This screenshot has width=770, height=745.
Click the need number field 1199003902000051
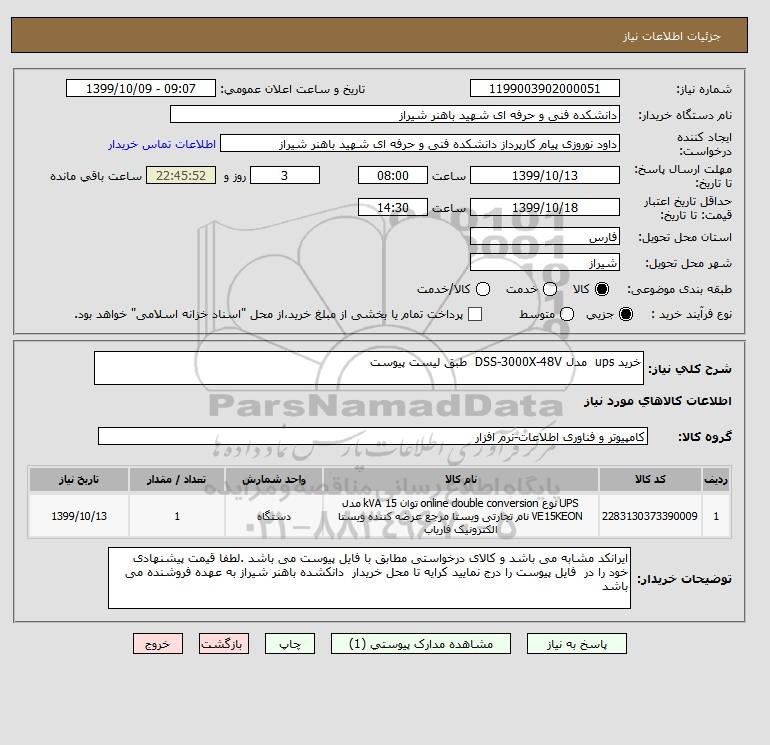click(x=545, y=89)
